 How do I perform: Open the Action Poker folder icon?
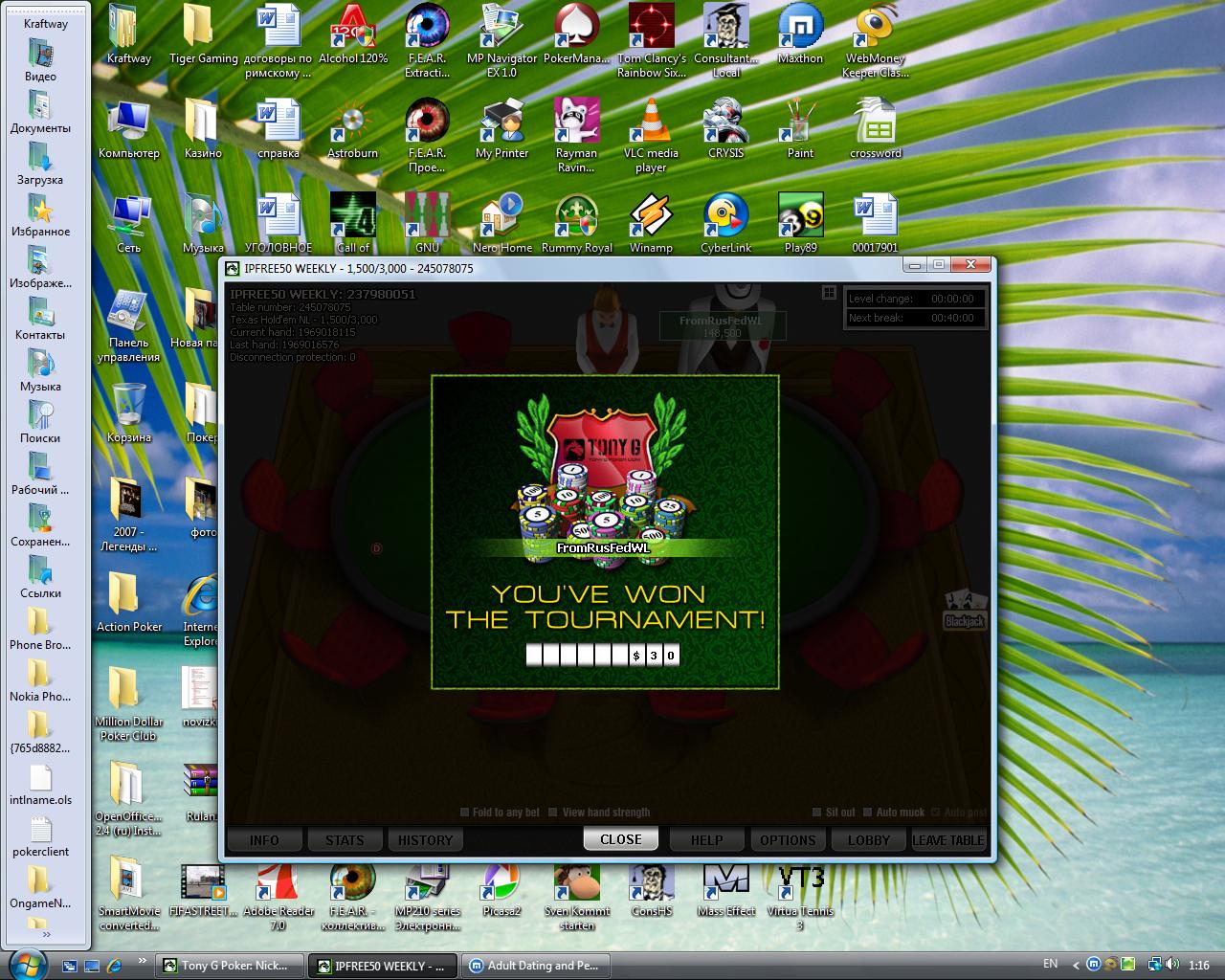128,596
